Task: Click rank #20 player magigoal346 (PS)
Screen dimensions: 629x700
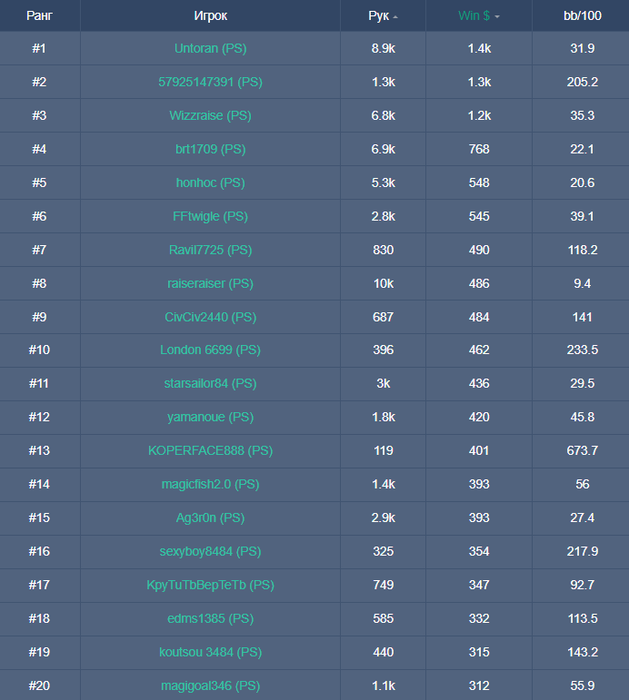Action: [210, 685]
